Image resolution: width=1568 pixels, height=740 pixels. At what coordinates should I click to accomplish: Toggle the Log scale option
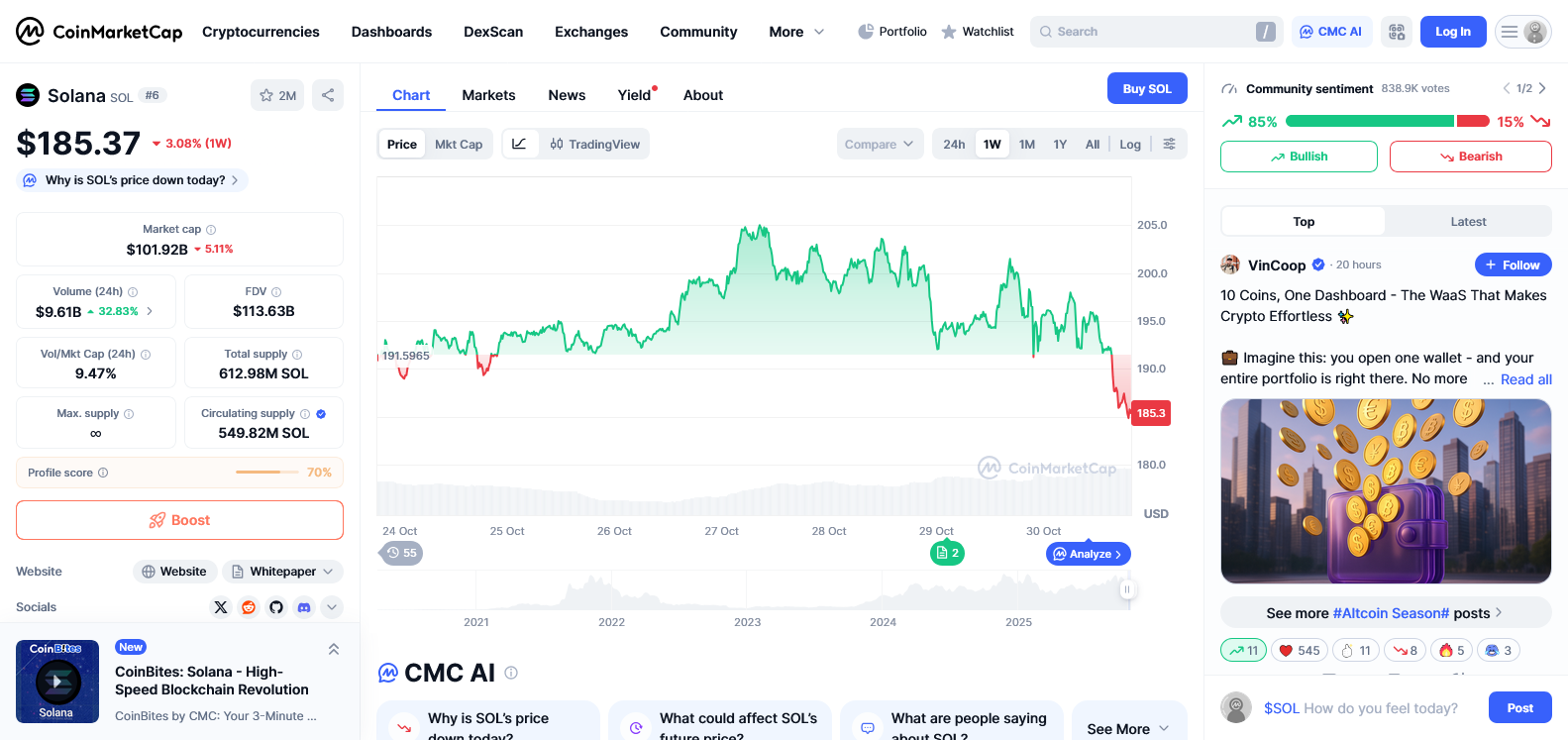1130,144
